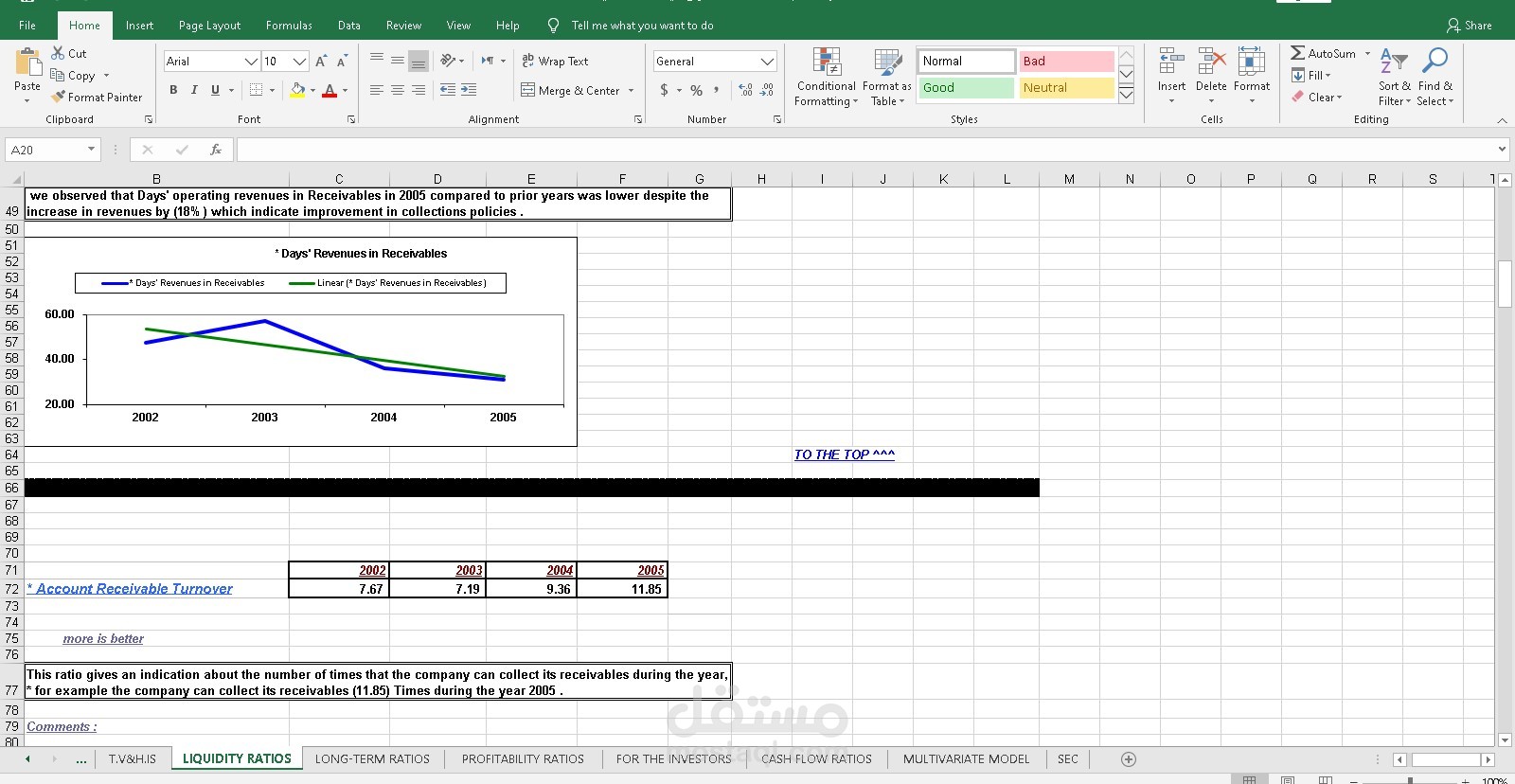Open Conditional Formatting

tap(827, 78)
